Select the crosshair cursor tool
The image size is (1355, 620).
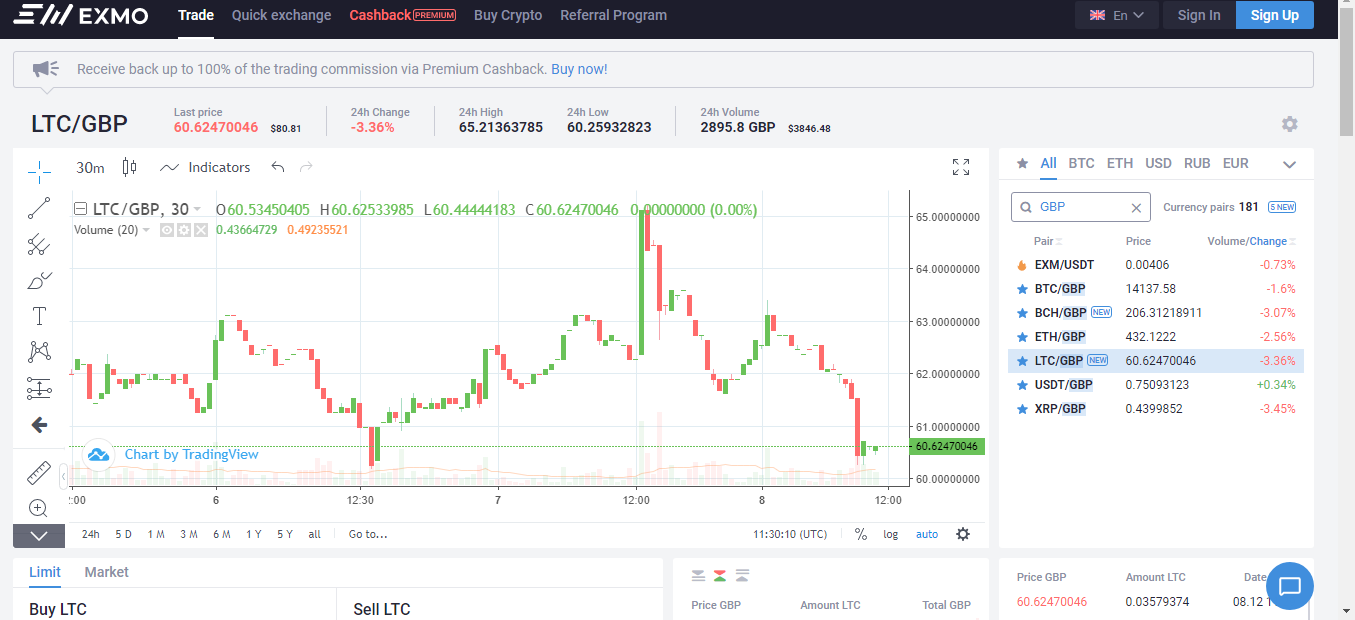[x=39, y=171]
